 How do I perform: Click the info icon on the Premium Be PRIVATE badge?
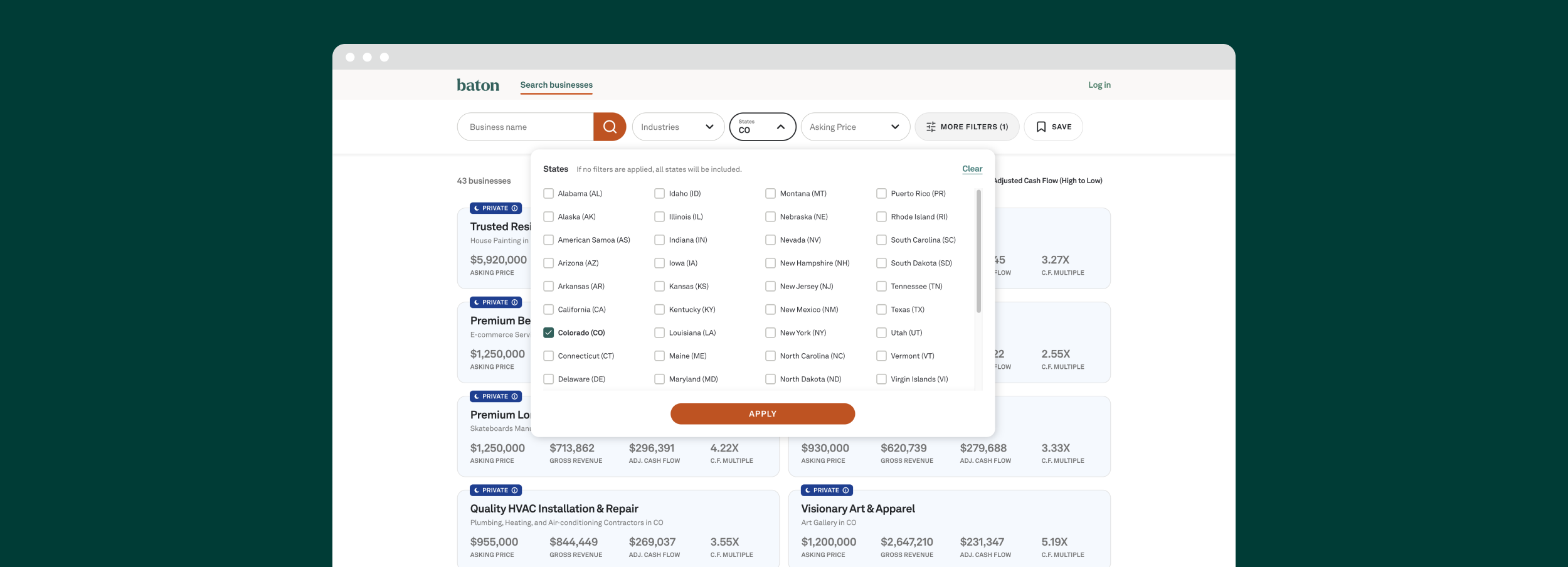click(x=514, y=302)
